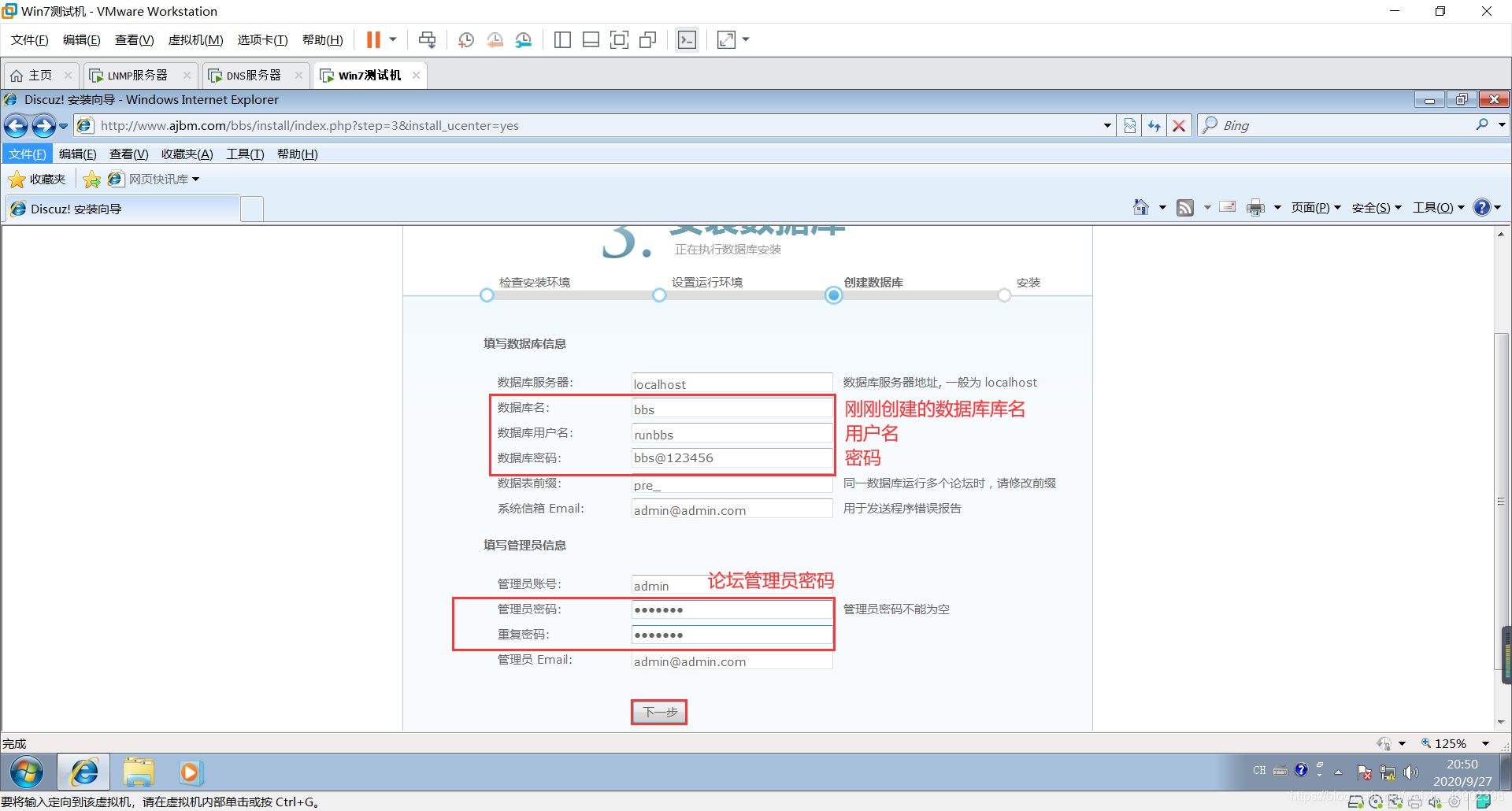This screenshot has width=1512, height=811.
Task: Revert the VM to its last snapshot
Action: tap(495, 39)
